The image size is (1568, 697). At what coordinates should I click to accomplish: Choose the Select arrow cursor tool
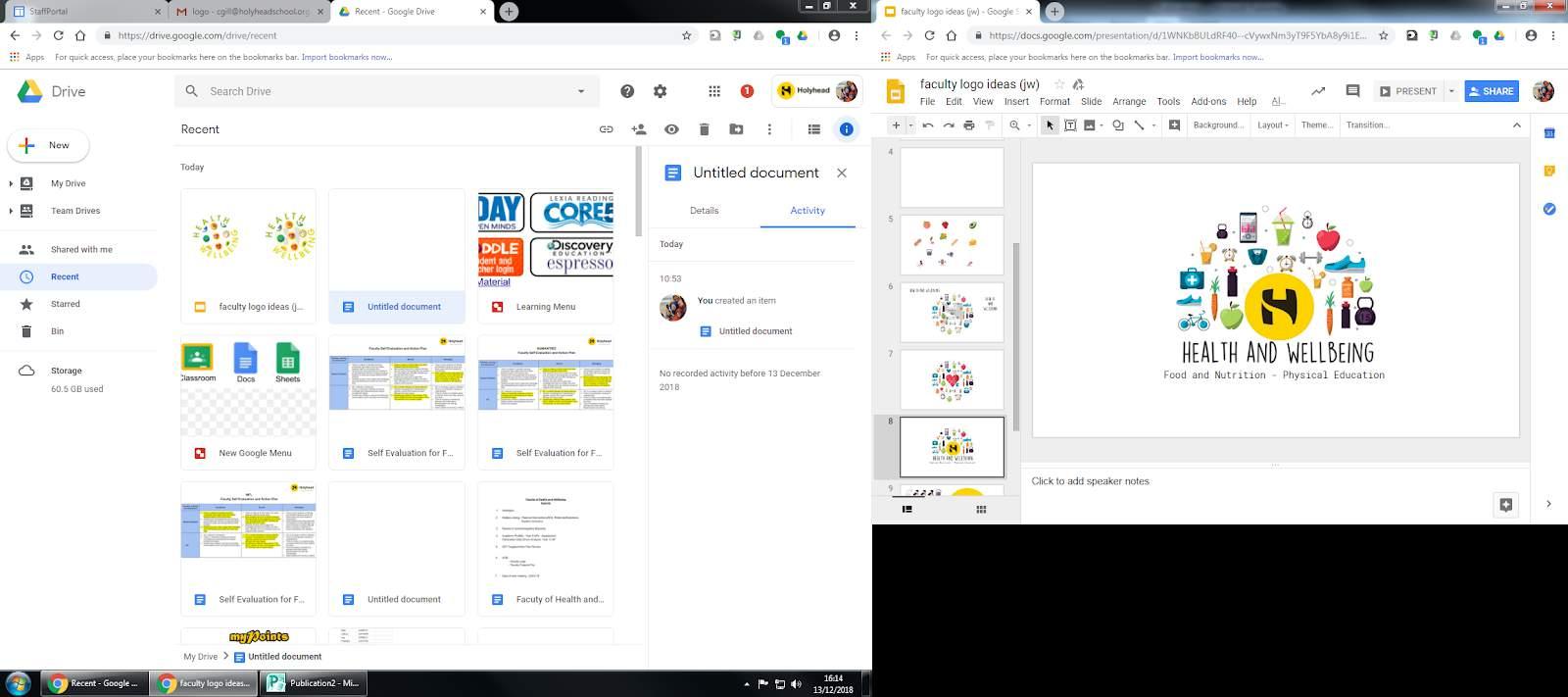(1050, 125)
